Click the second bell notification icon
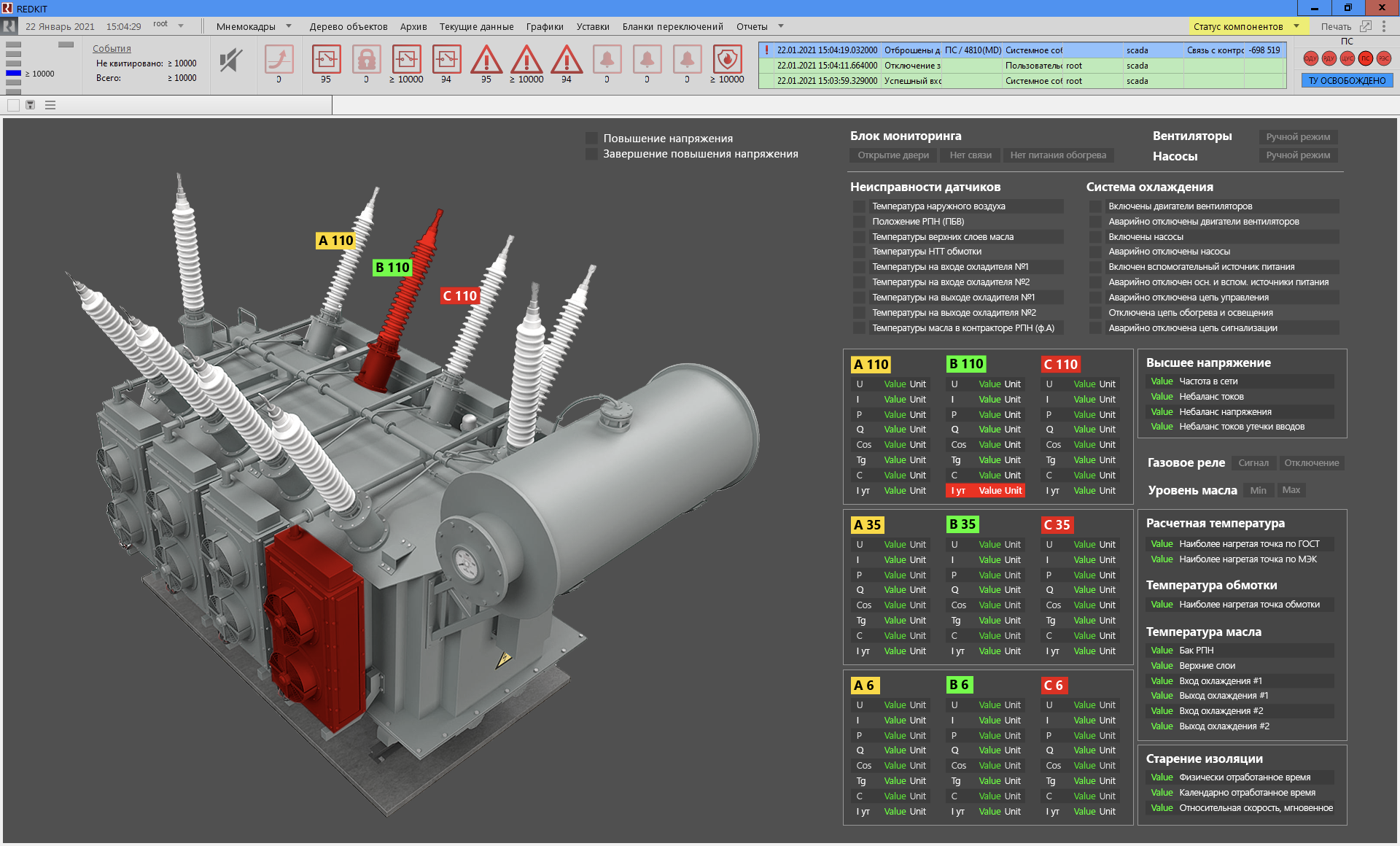Image resolution: width=1400 pixels, height=846 pixels. pyautogui.click(x=647, y=59)
